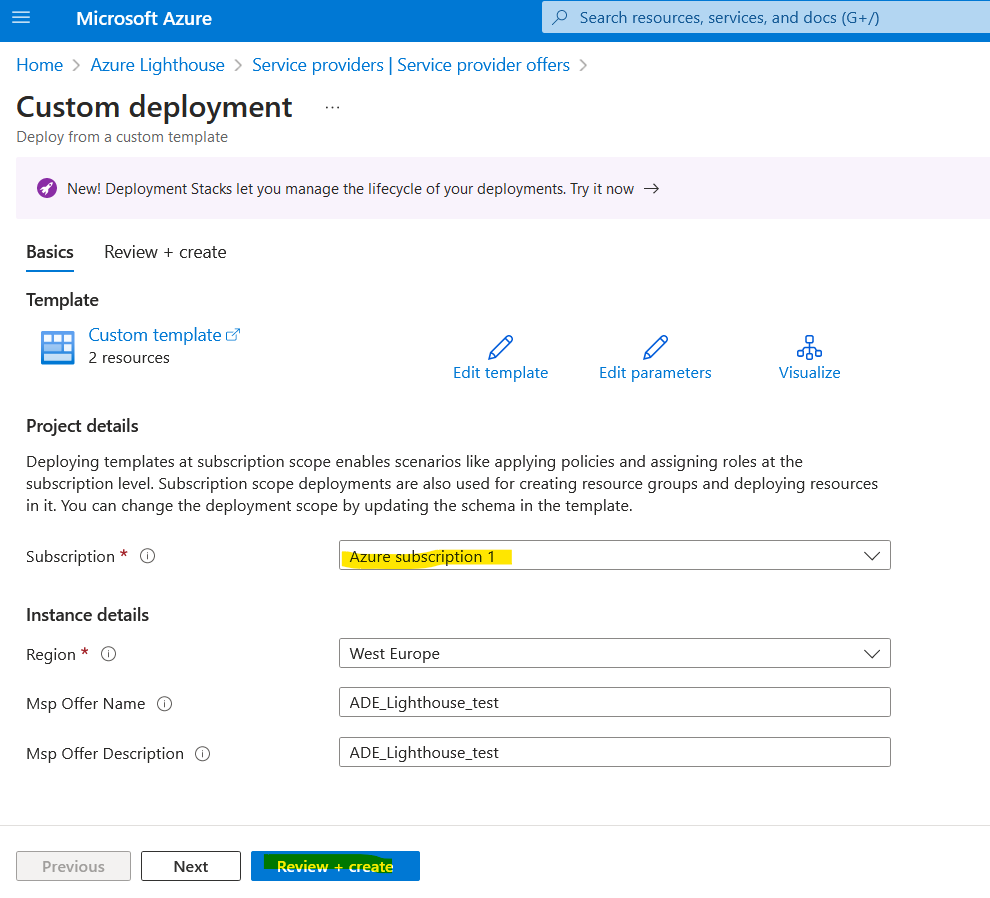The width and height of the screenshot is (990, 898).
Task: Open the Azure portal hamburger menu
Action: click(x=21, y=18)
